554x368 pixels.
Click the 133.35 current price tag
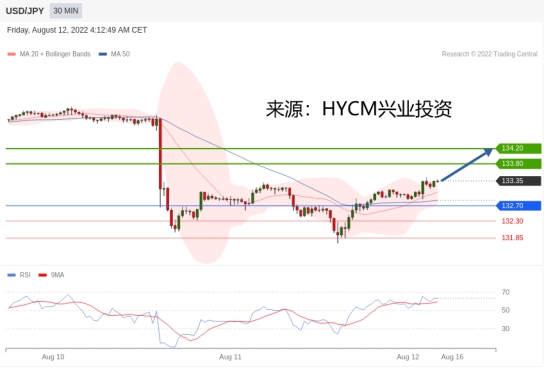(519, 181)
